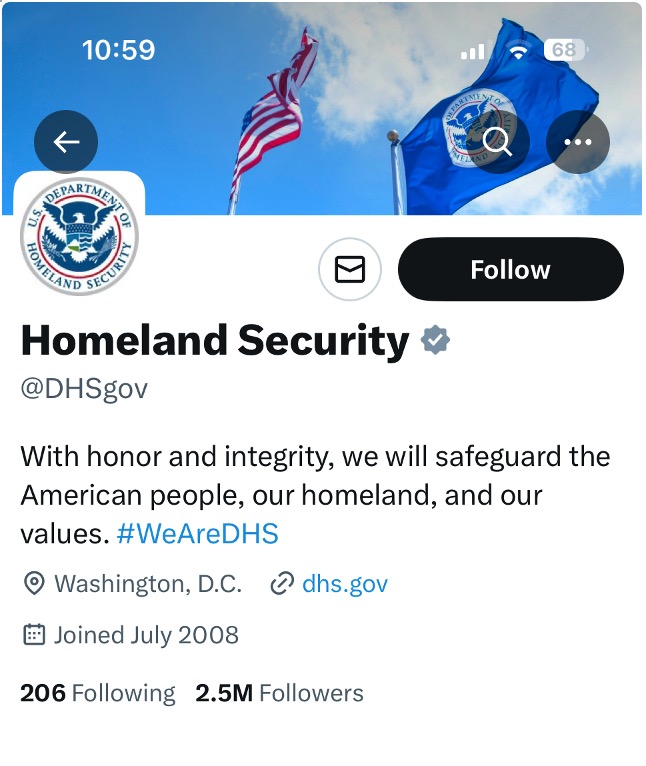Open the three-dot more options menu

point(578,142)
